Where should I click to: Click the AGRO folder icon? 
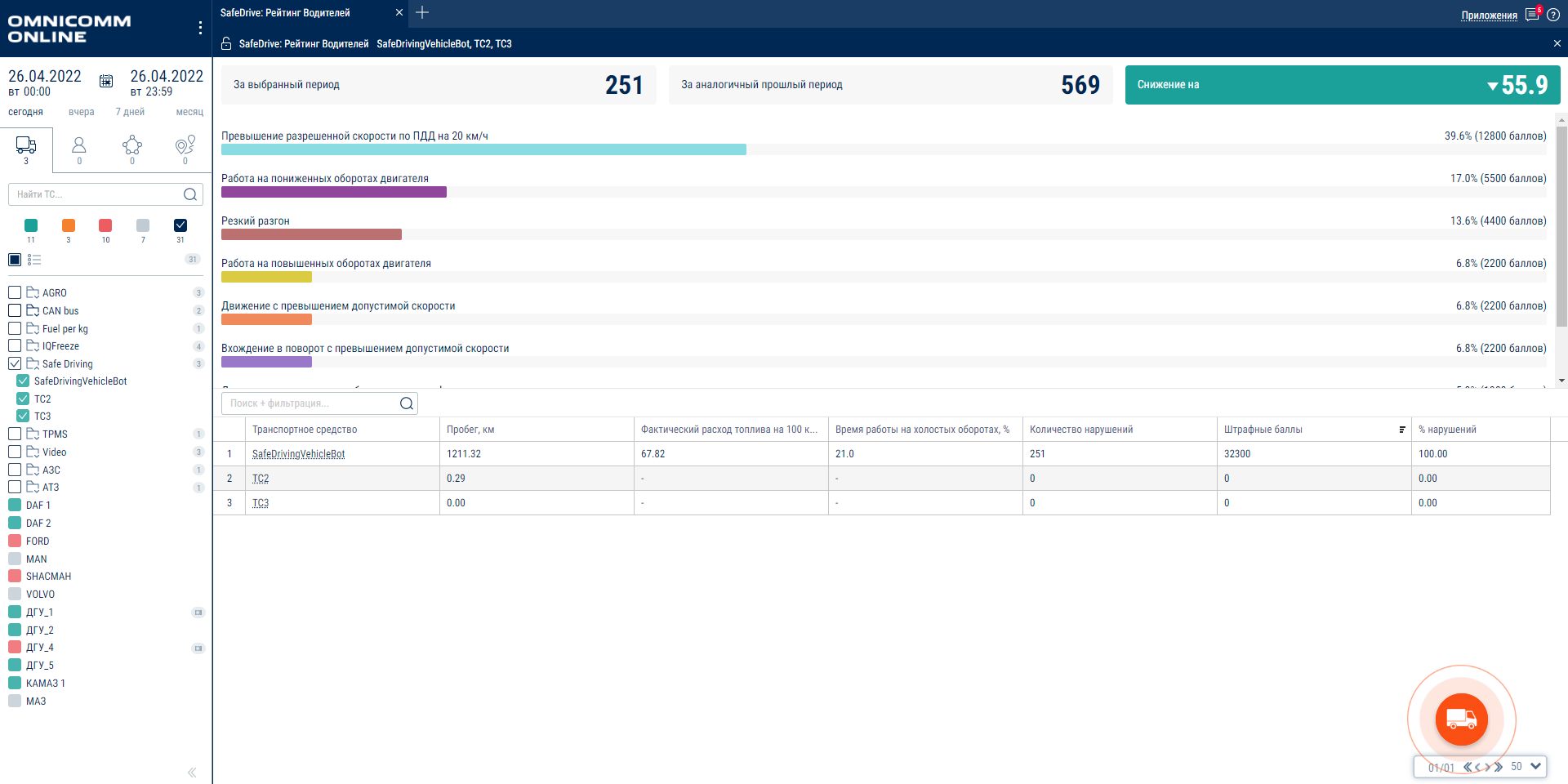33,292
